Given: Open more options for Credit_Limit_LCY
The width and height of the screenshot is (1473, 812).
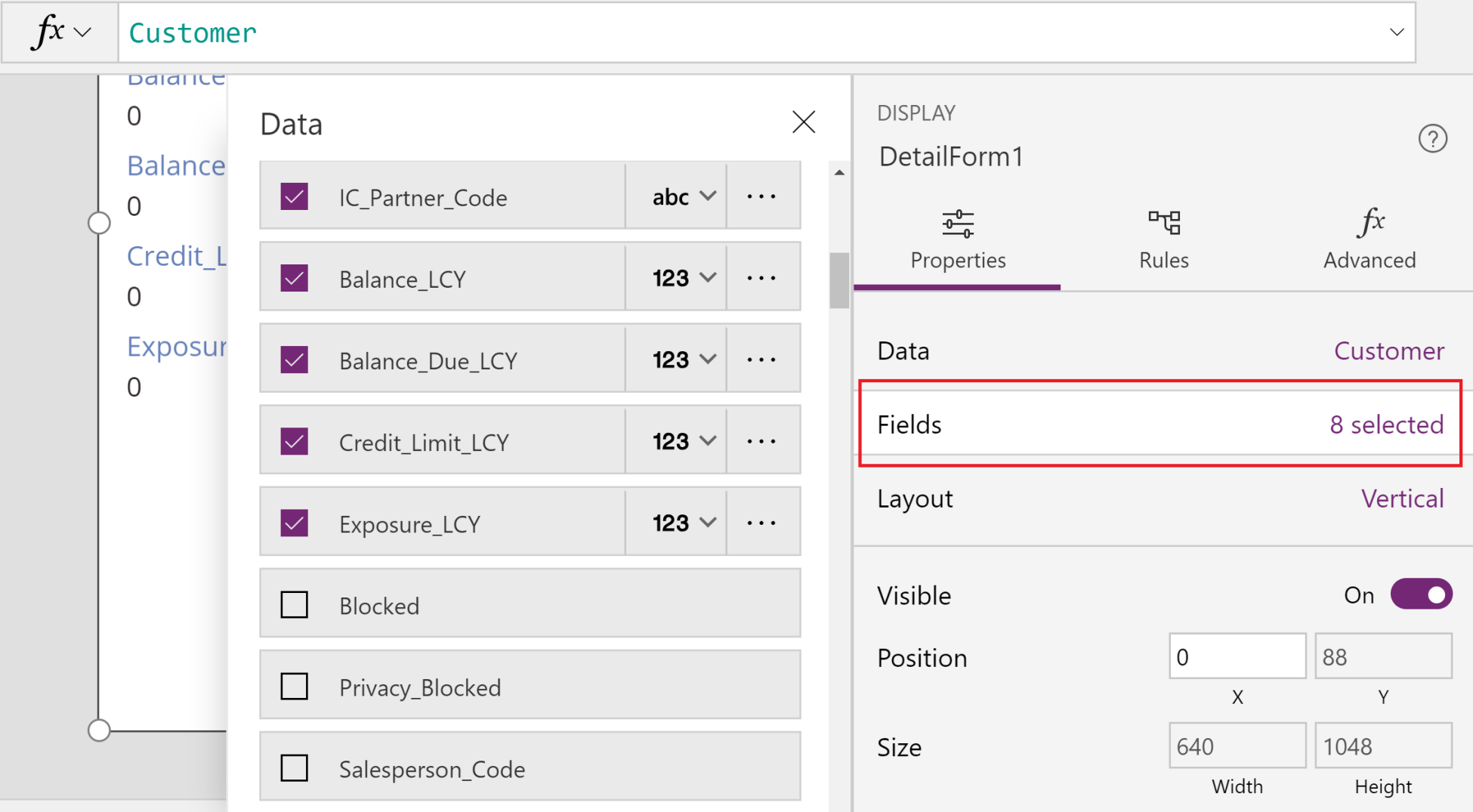Looking at the screenshot, I should [761, 441].
